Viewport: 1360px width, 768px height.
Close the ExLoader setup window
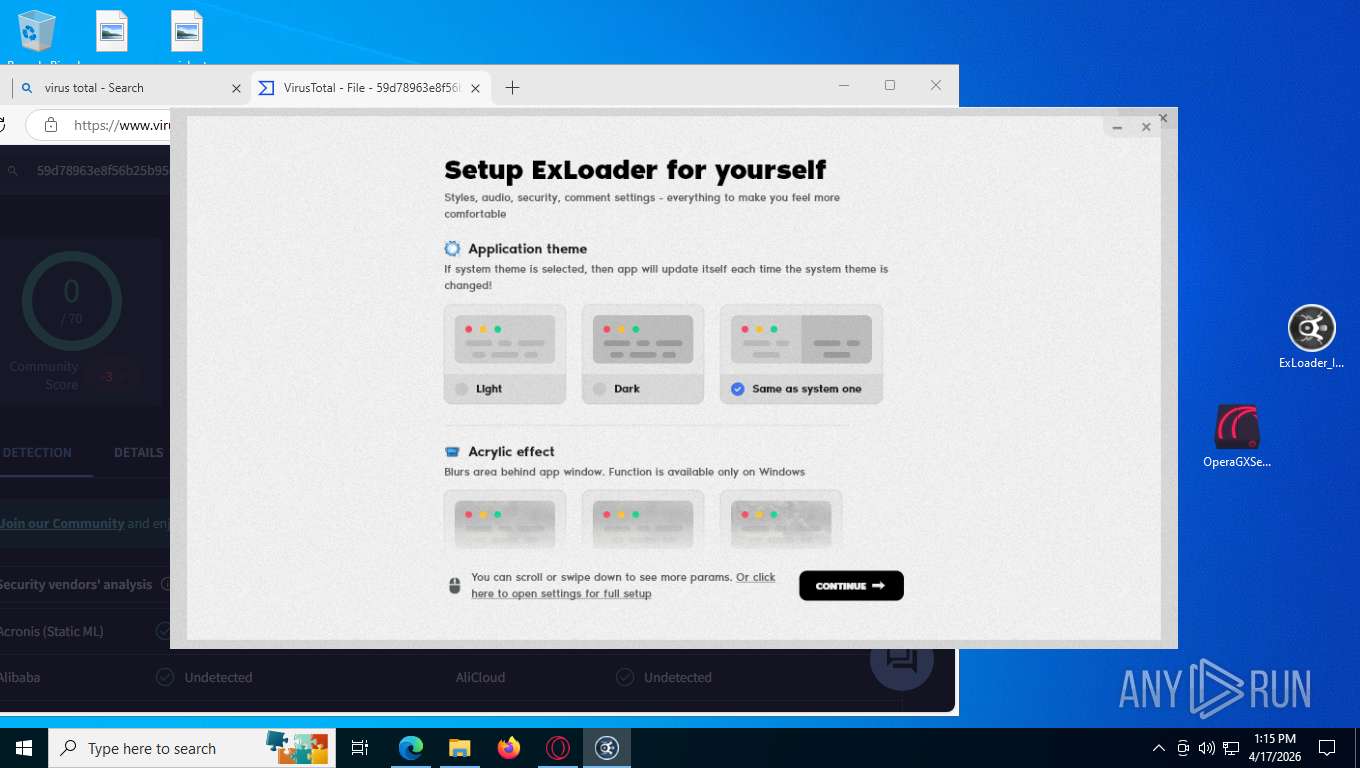click(1146, 128)
